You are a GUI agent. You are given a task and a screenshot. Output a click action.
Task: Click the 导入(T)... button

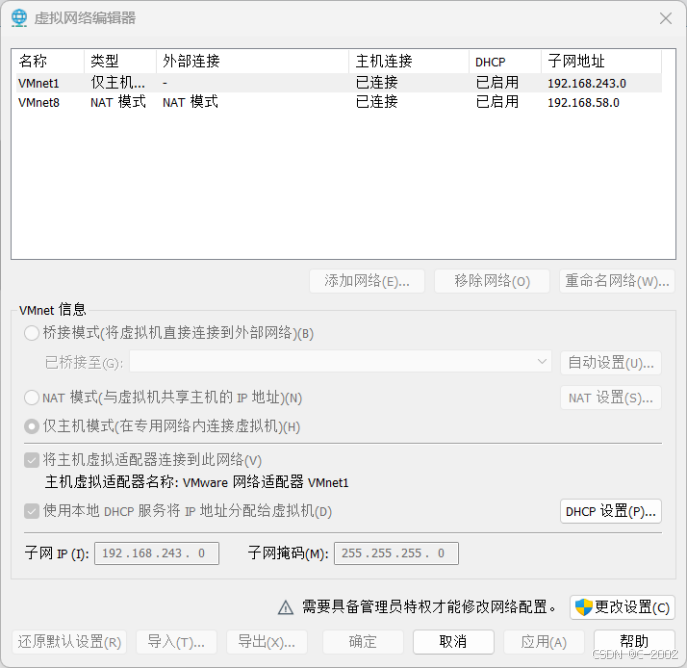click(x=176, y=642)
